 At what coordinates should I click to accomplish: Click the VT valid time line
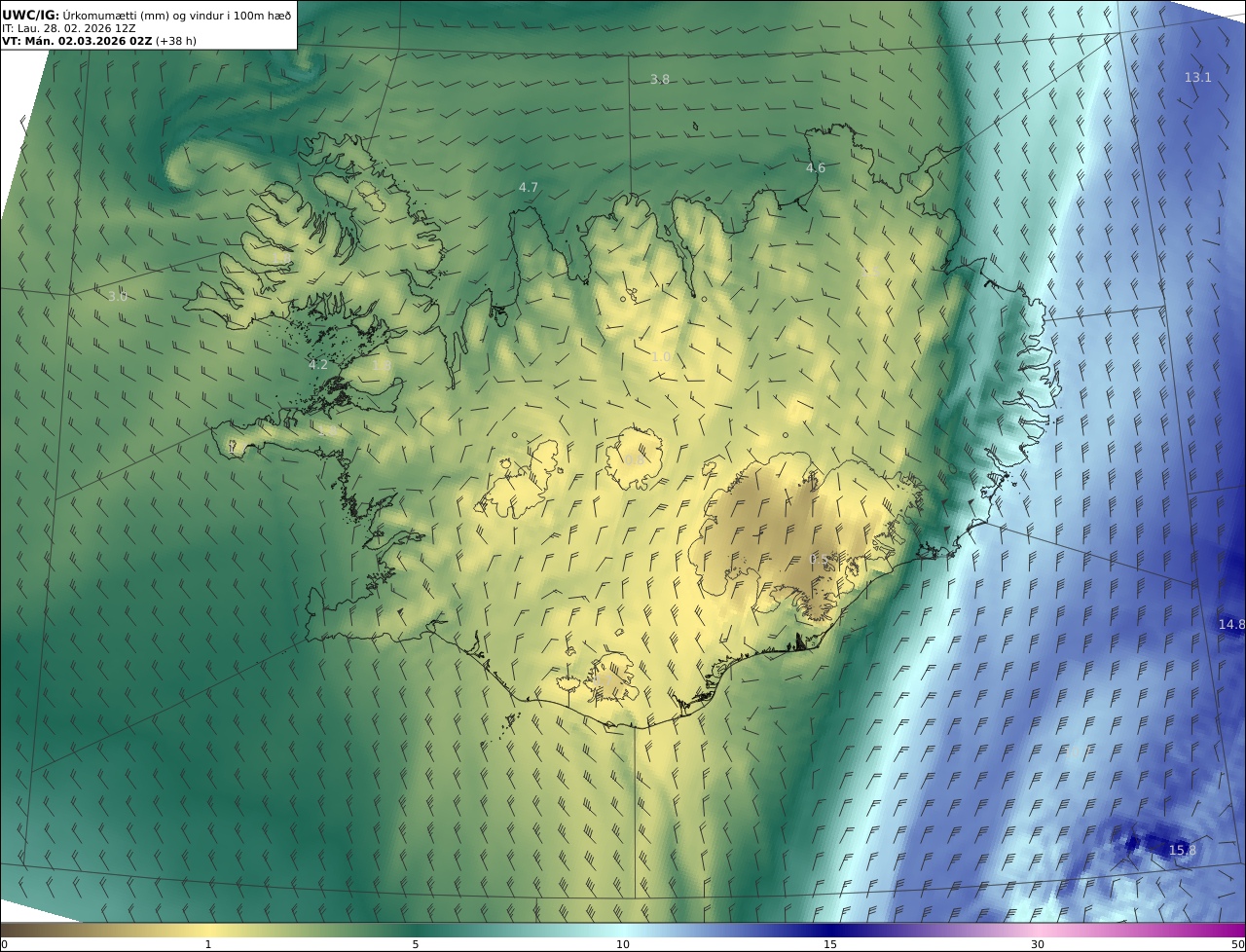click(x=99, y=41)
